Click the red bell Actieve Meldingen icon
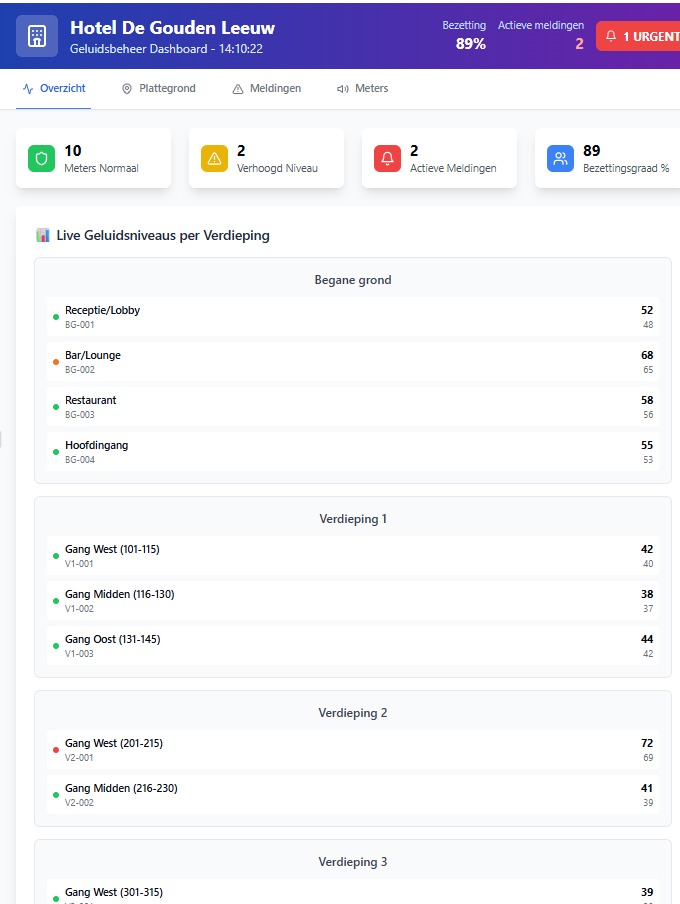Viewport: 680px width, 904px height. coord(388,158)
